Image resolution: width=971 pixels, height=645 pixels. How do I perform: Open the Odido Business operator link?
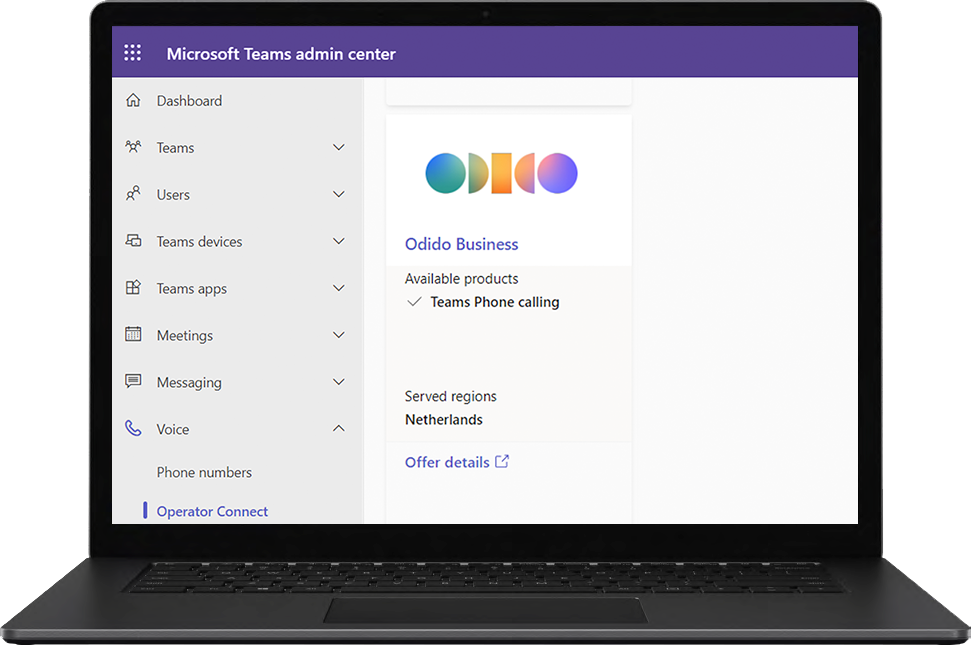point(461,244)
